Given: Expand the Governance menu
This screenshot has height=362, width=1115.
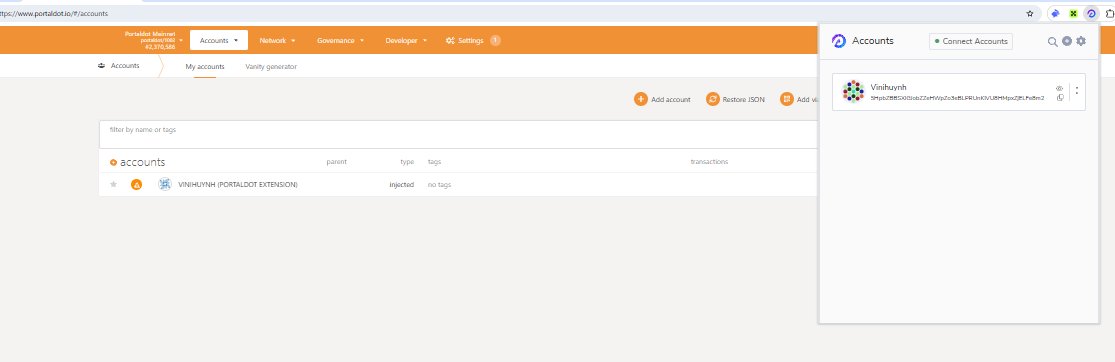Looking at the screenshot, I should point(341,41).
